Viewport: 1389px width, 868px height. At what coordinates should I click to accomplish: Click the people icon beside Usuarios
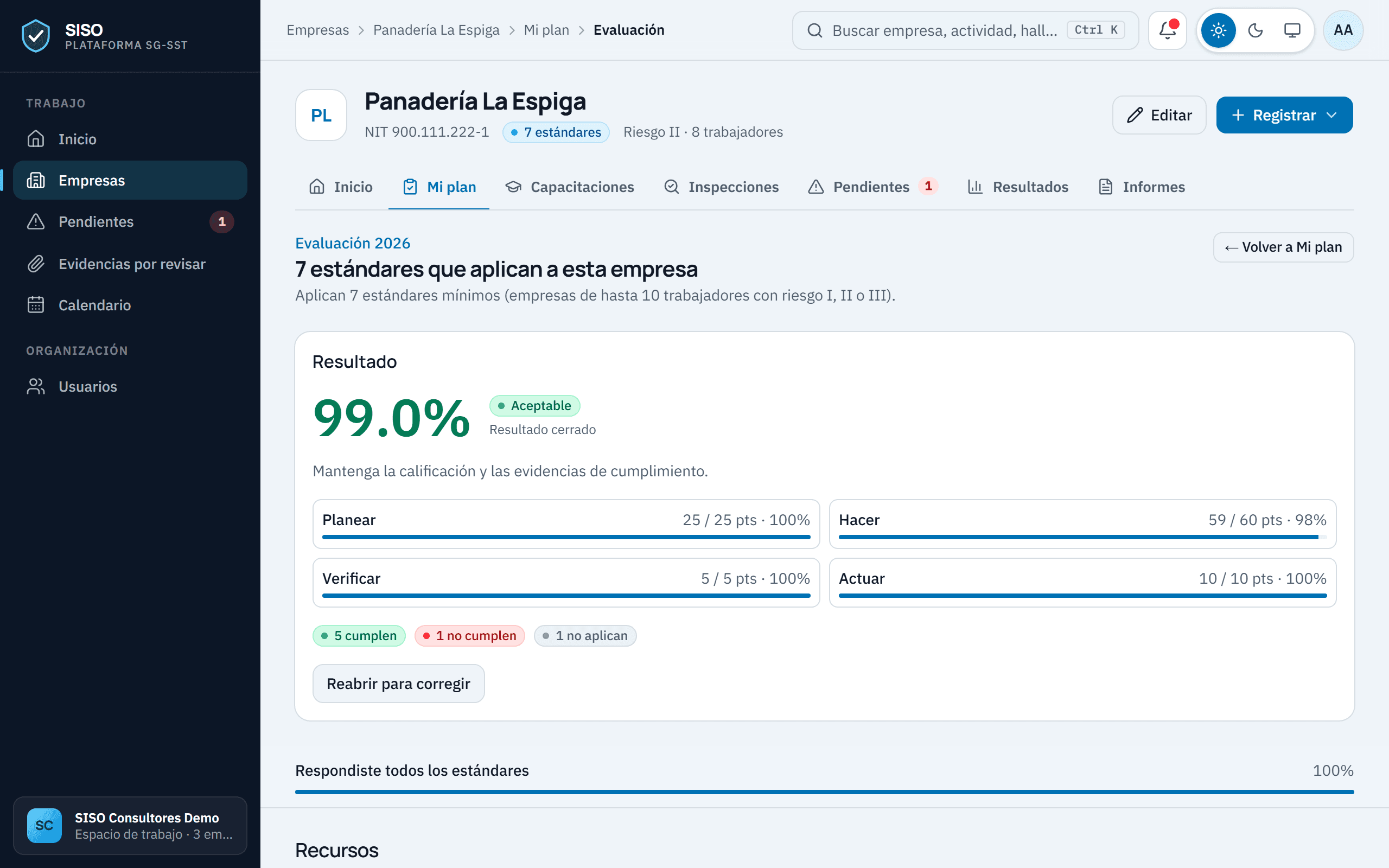point(36,386)
